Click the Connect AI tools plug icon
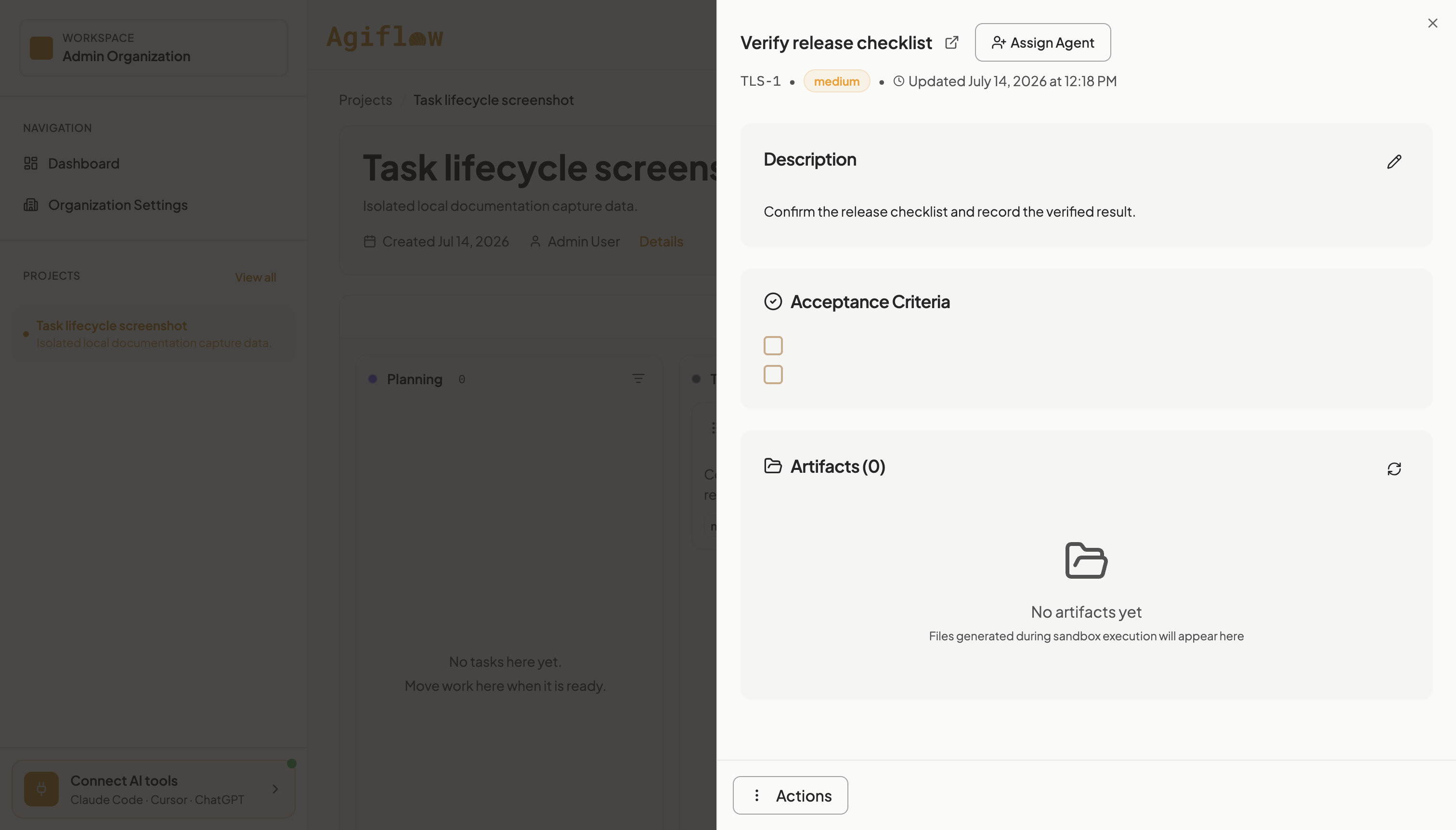 (41, 789)
